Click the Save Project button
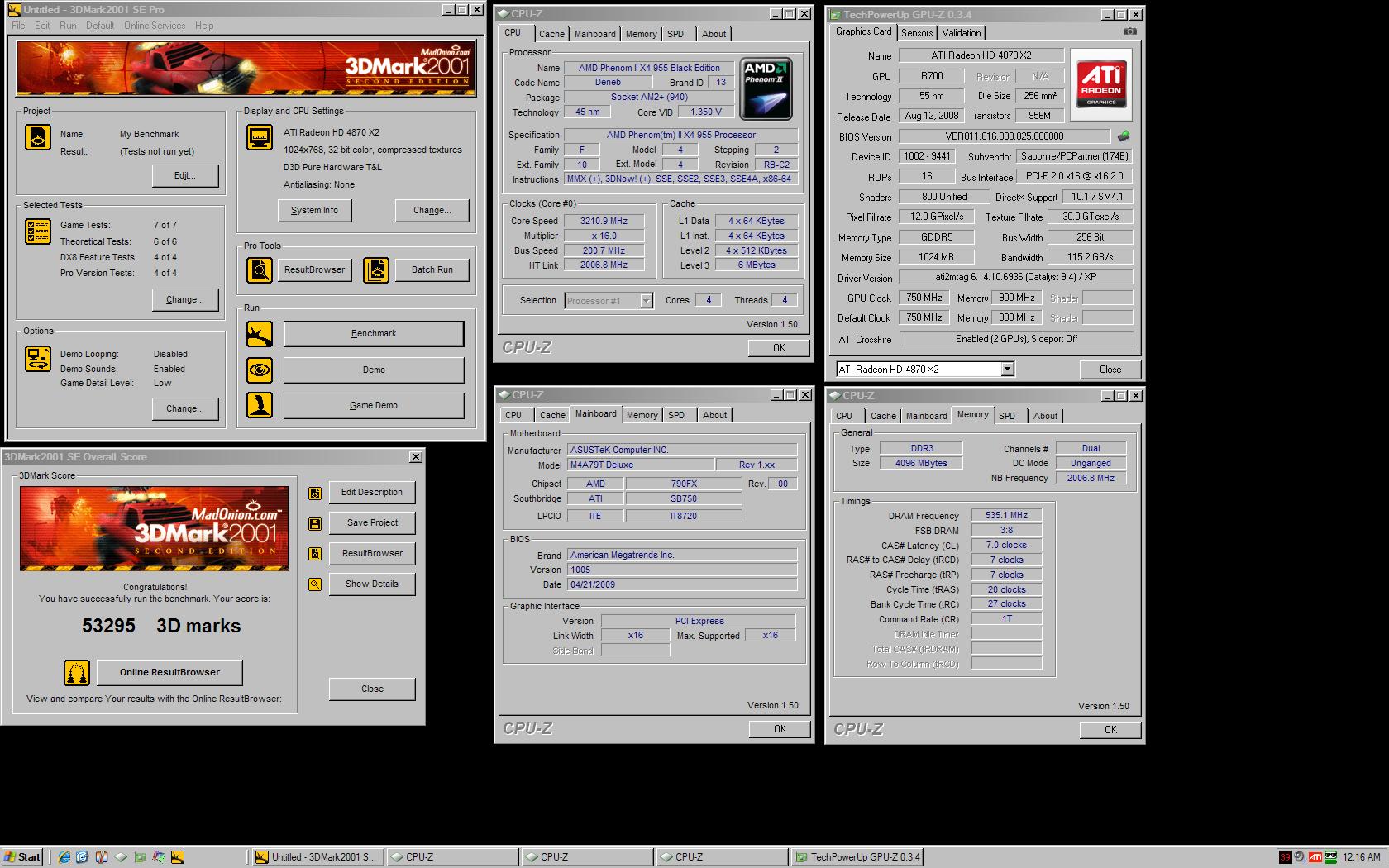 pyautogui.click(x=372, y=523)
